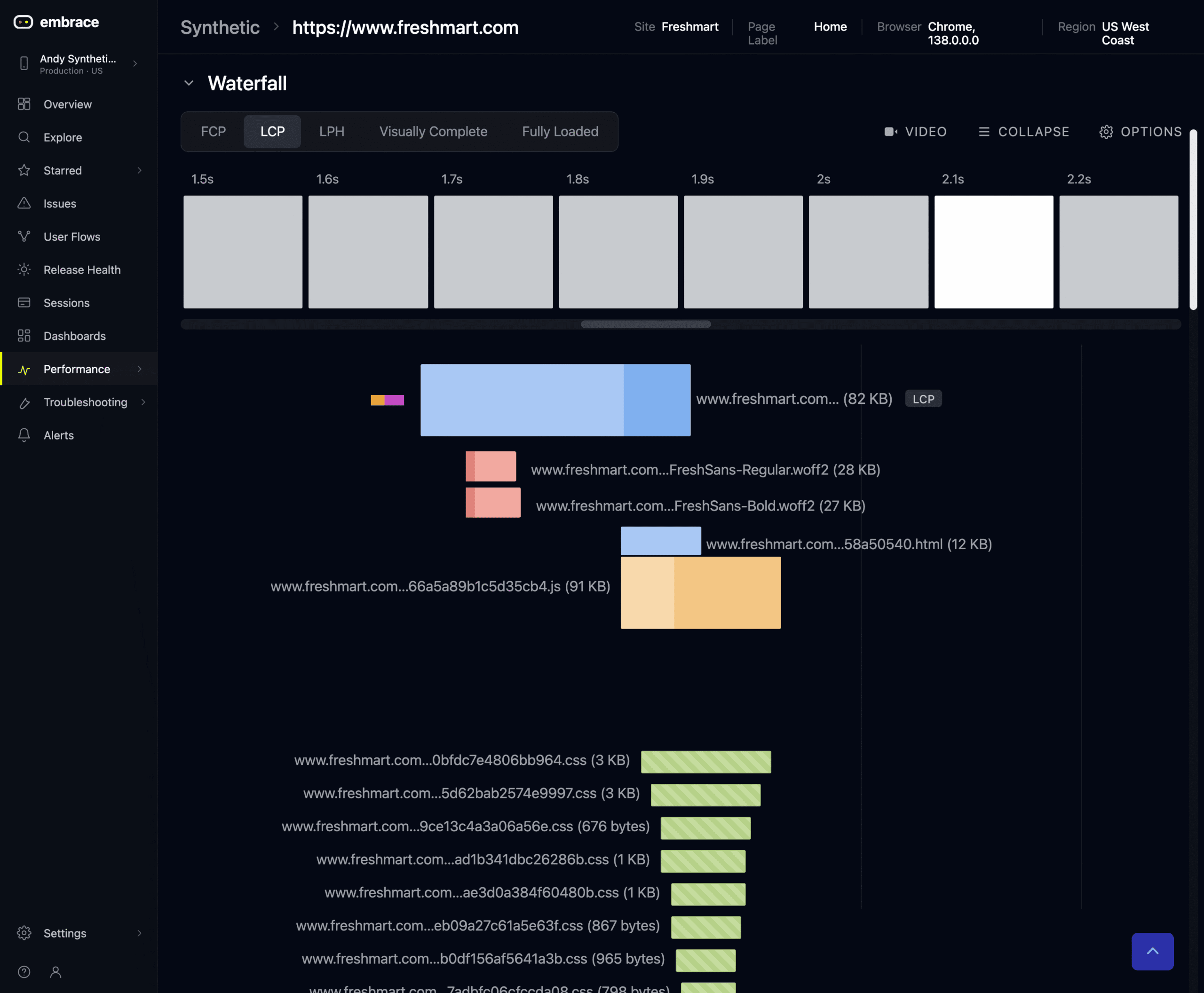1204x993 pixels.
Task: Click the User Flows branch icon
Action: pos(24,236)
